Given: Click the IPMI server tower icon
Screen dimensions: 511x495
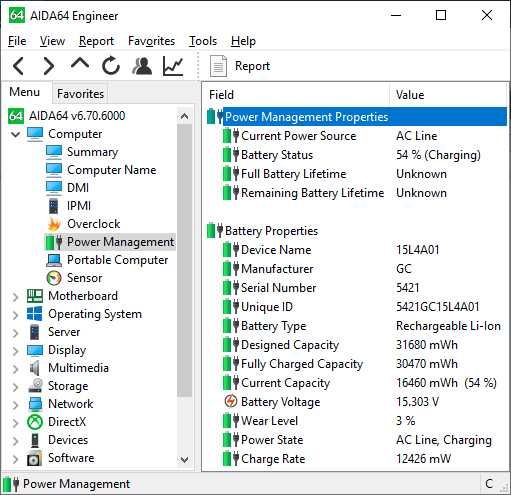Looking at the screenshot, I should coord(53,206).
